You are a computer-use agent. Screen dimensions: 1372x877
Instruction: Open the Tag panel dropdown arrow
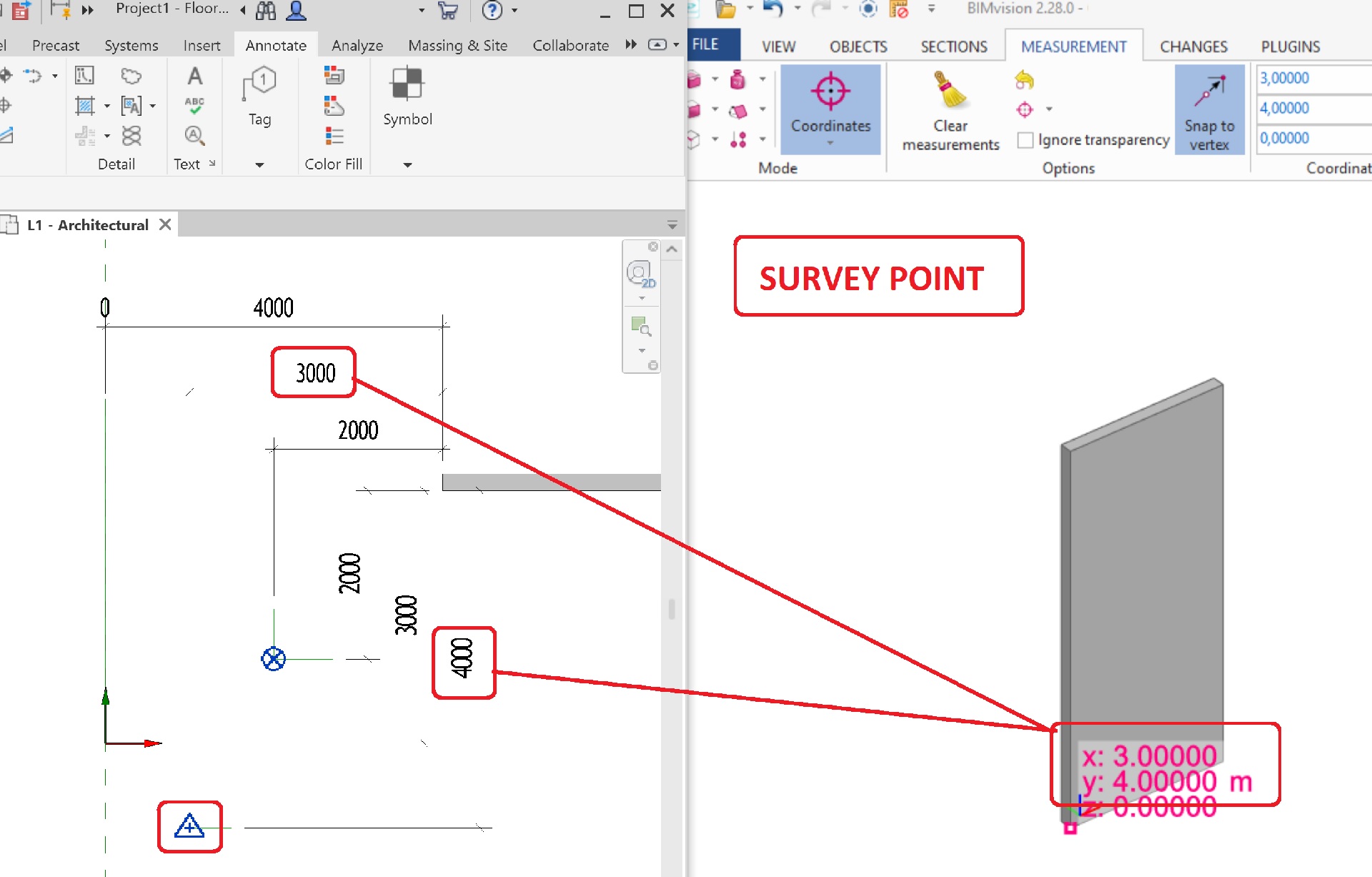coord(259,164)
